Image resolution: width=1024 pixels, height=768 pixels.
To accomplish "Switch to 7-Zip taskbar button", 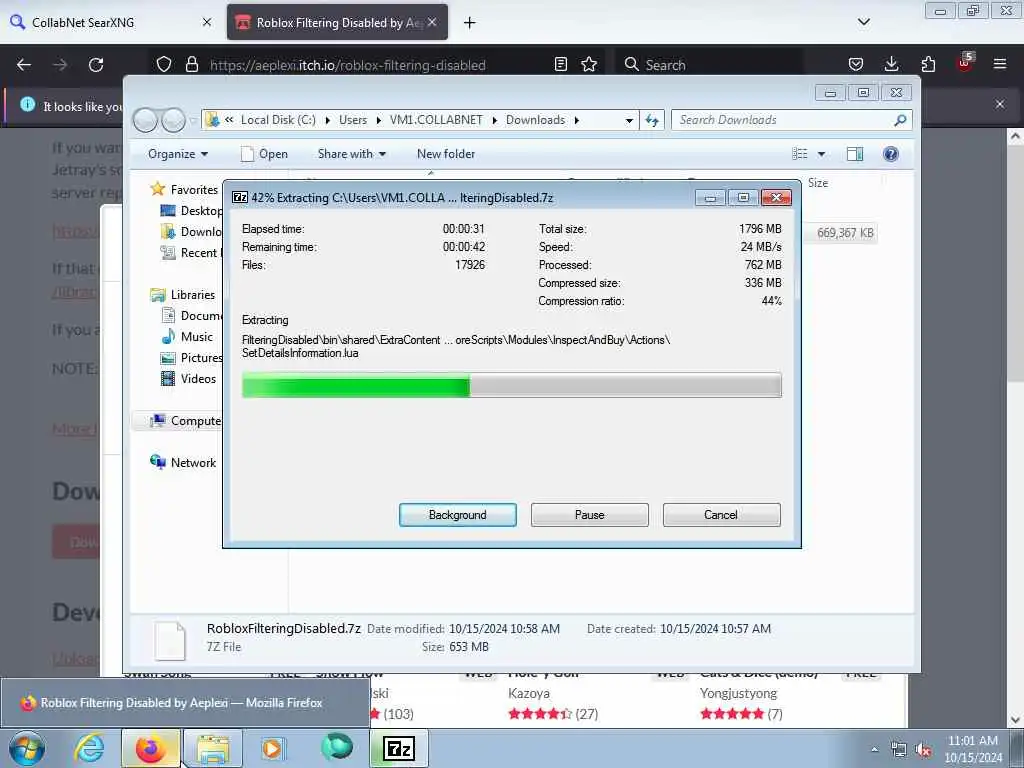I will 399,748.
